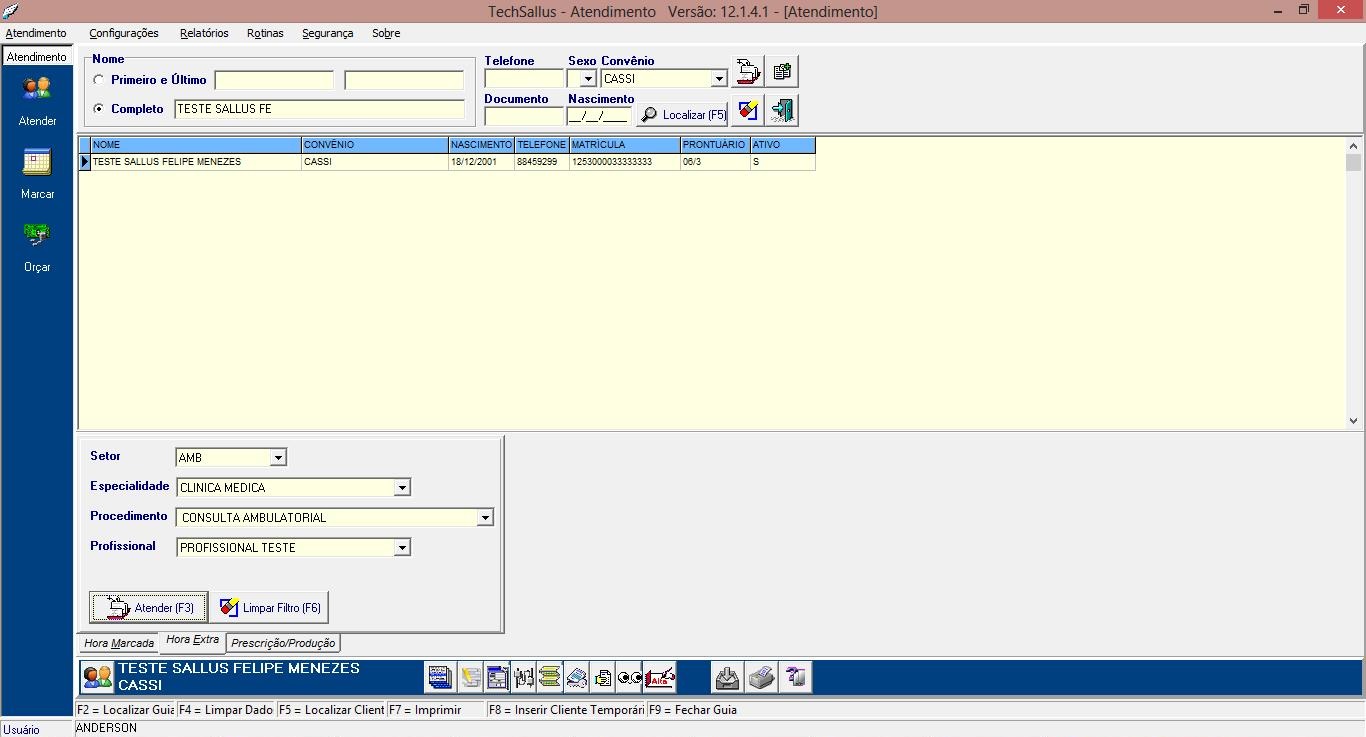Open the Convênio dropdown showing CASSI

click(x=719, y=79)
